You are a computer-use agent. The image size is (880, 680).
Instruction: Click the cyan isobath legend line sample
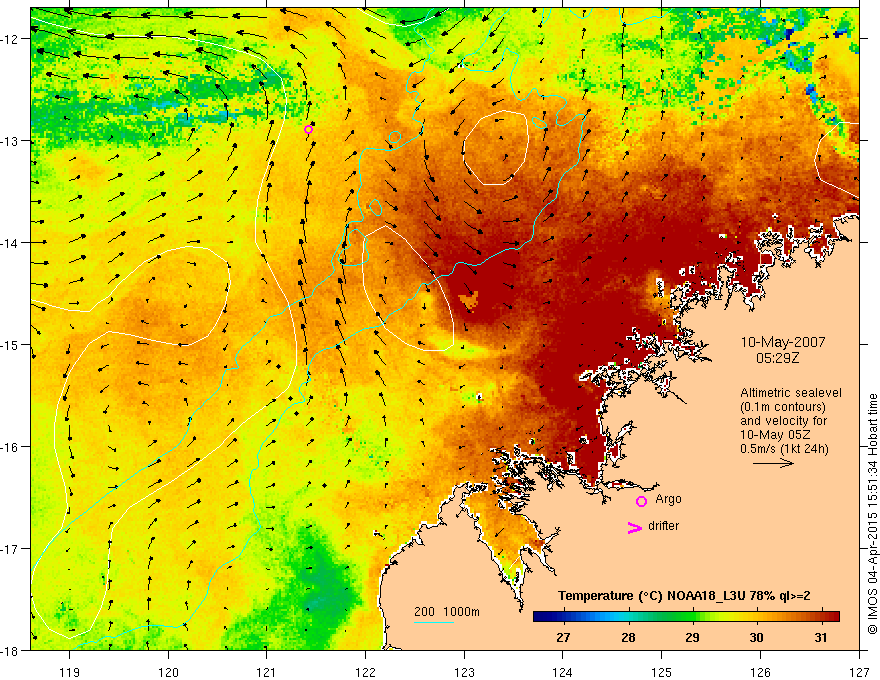(434, 622)
